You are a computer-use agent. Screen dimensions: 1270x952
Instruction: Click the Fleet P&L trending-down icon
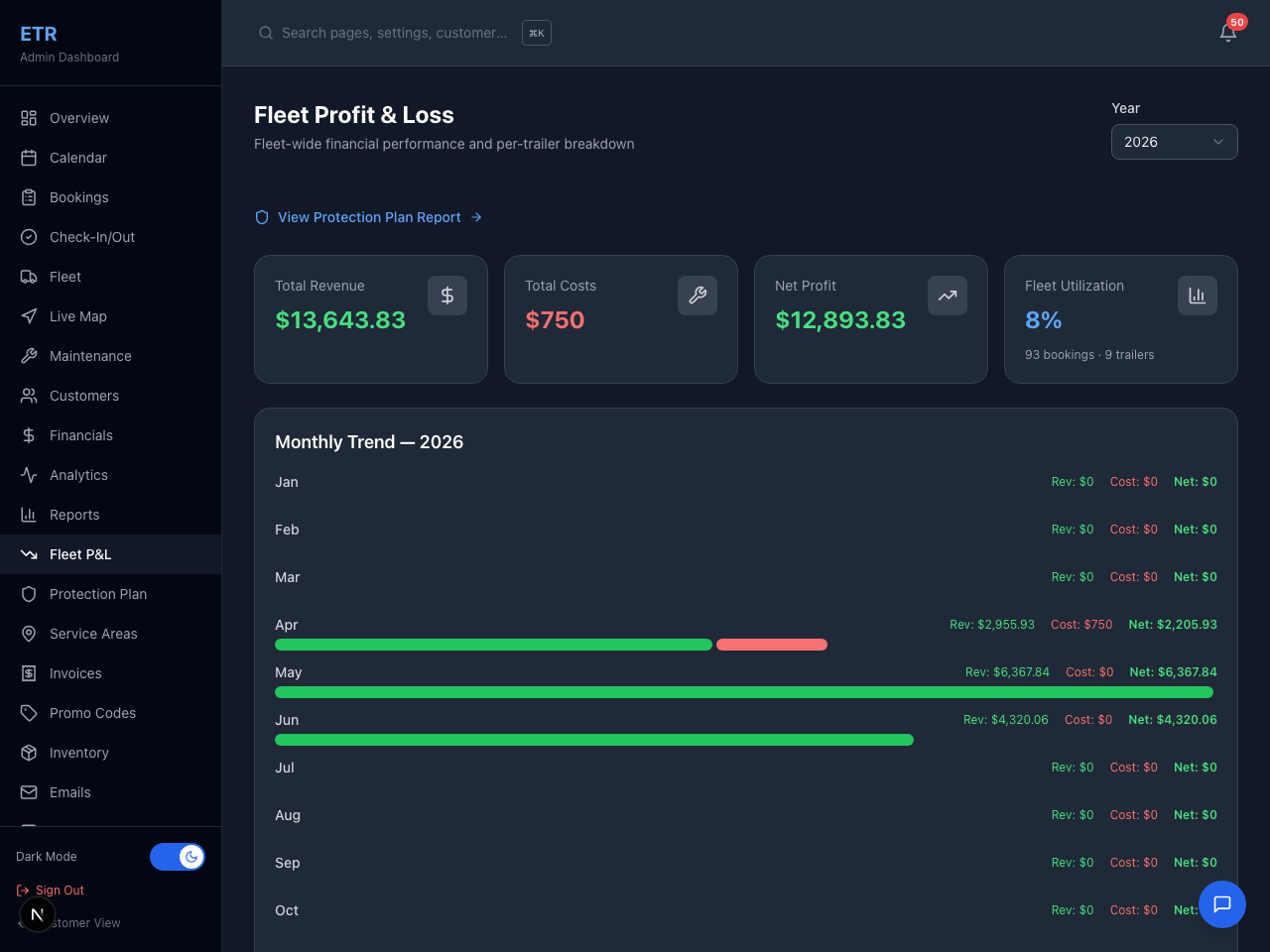click(x=29, y=554)
